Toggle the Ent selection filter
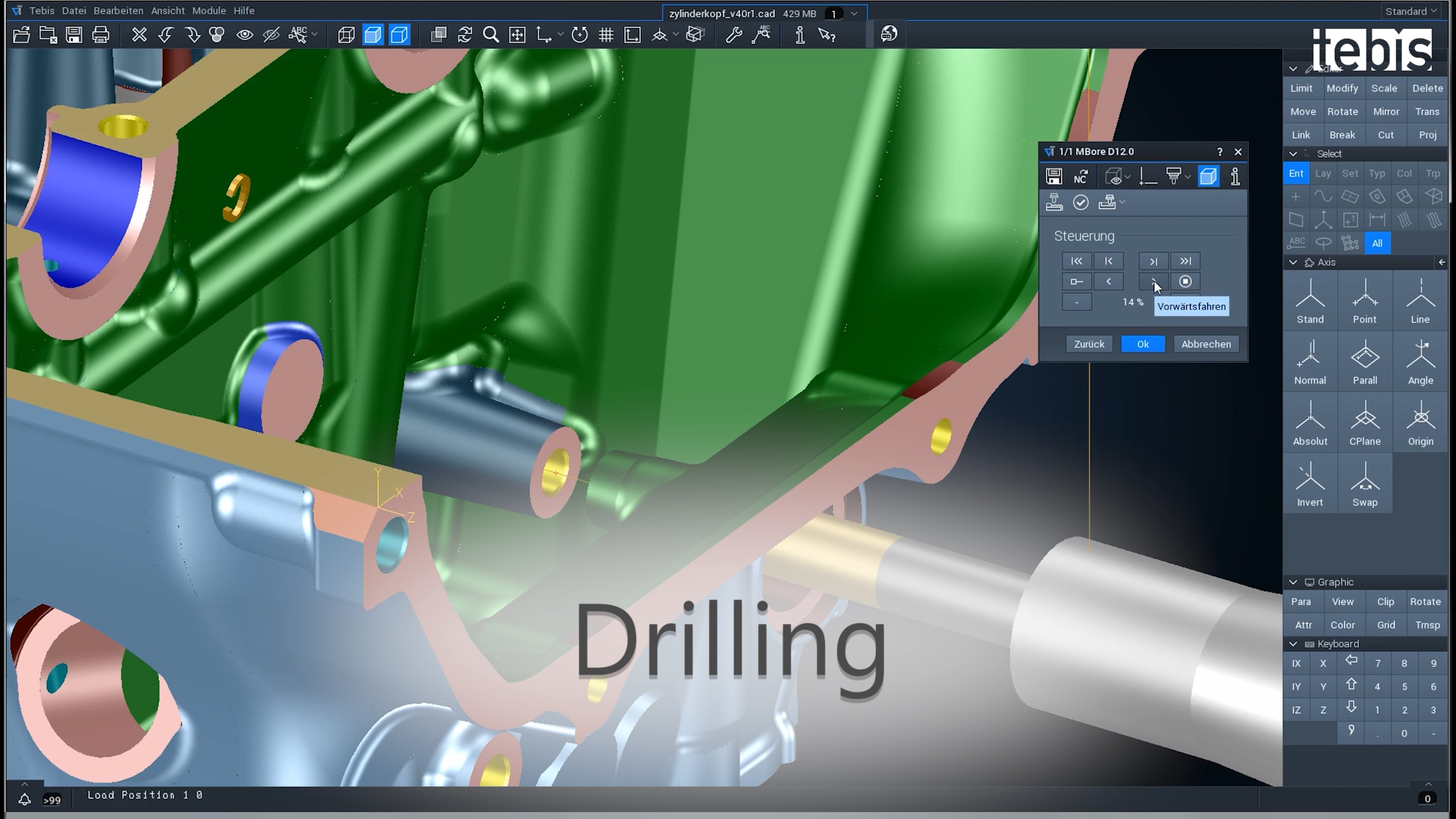Screen dimensions: 1456x819 [1296, 174]
